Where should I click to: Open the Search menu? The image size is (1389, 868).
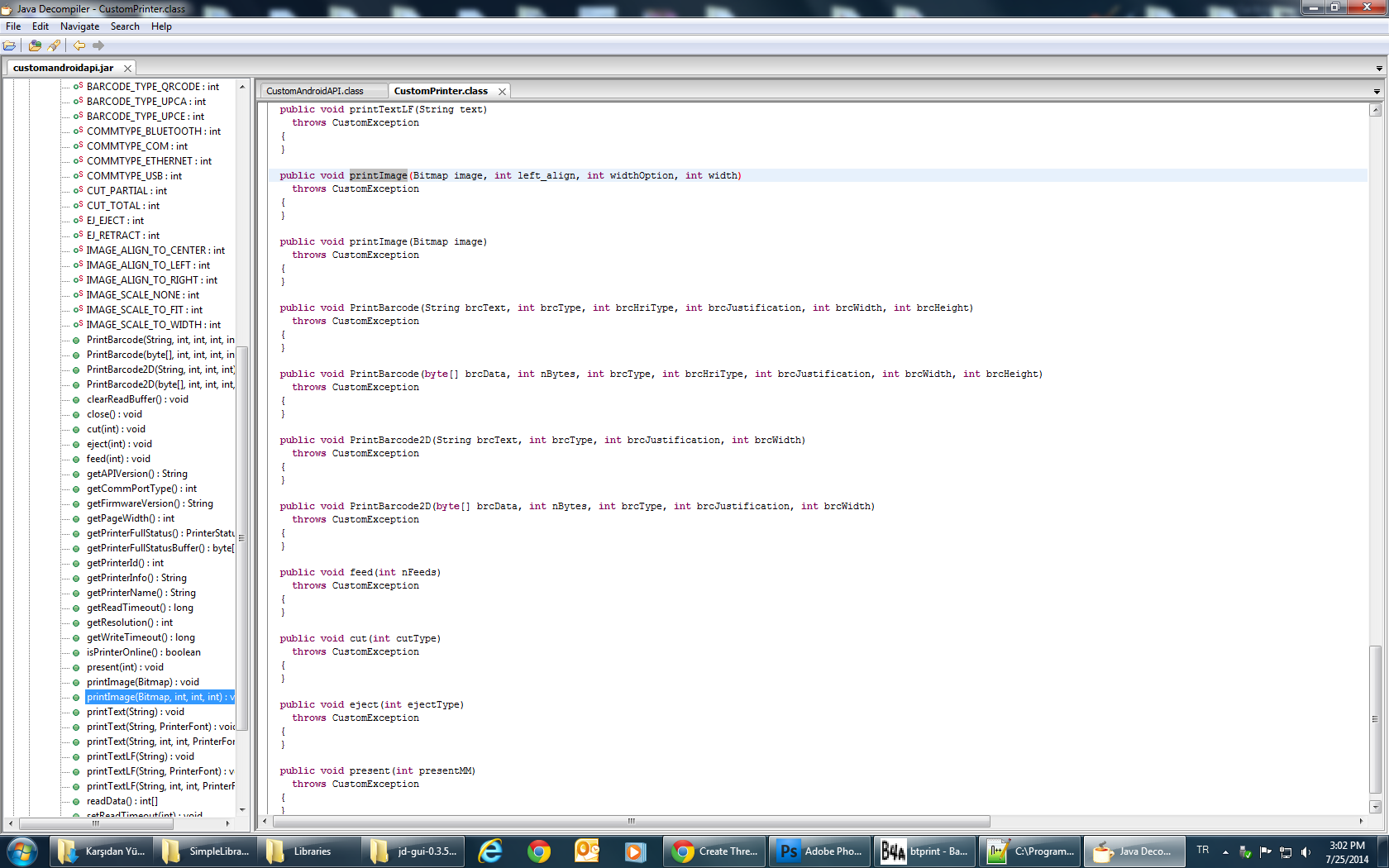tap(125, 26)
